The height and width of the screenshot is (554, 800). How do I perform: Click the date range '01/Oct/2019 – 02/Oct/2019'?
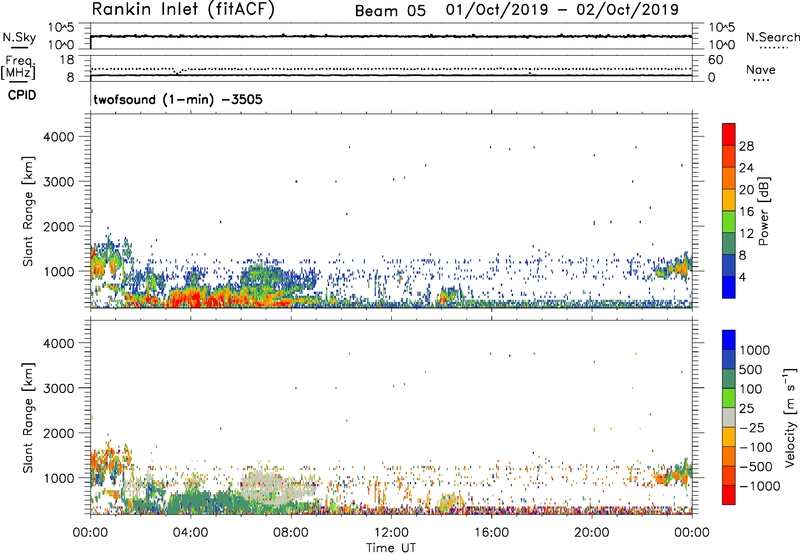click(562, 10)
